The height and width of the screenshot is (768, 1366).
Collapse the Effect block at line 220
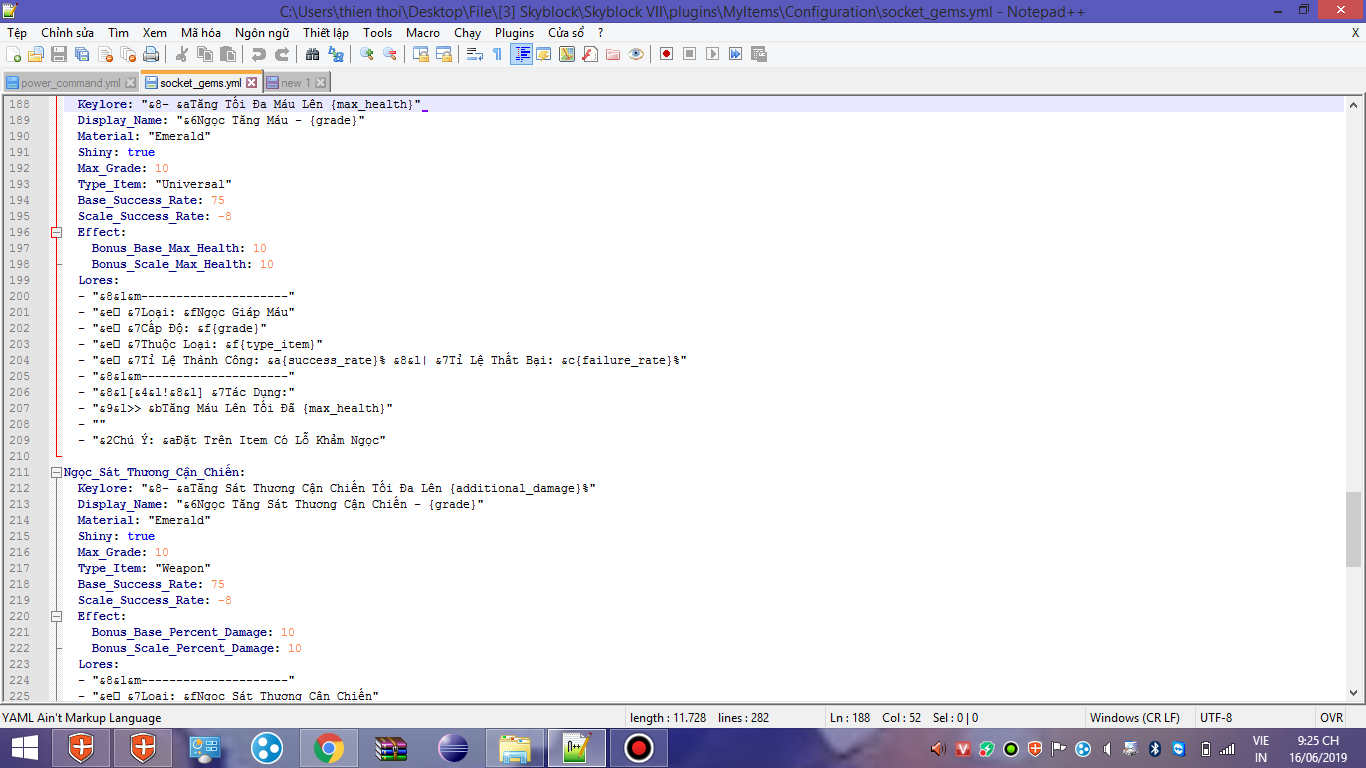coord(57,616)
